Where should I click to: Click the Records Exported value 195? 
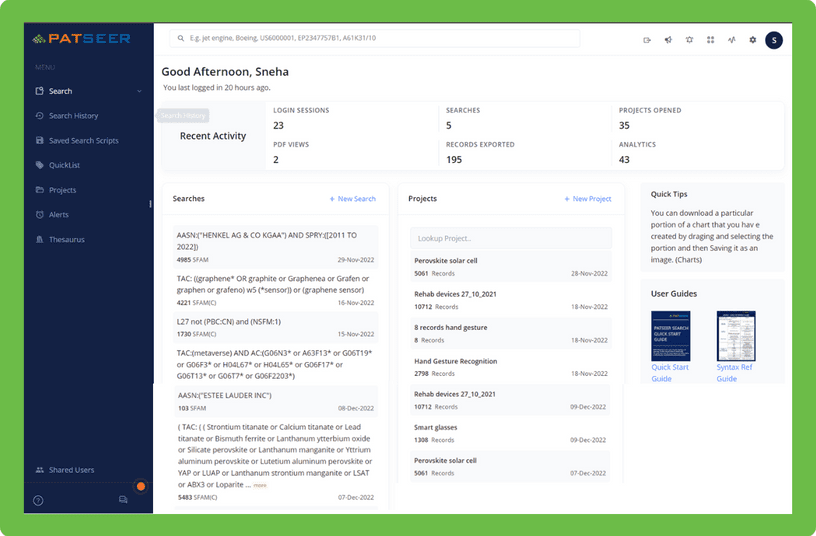point(454,160)
